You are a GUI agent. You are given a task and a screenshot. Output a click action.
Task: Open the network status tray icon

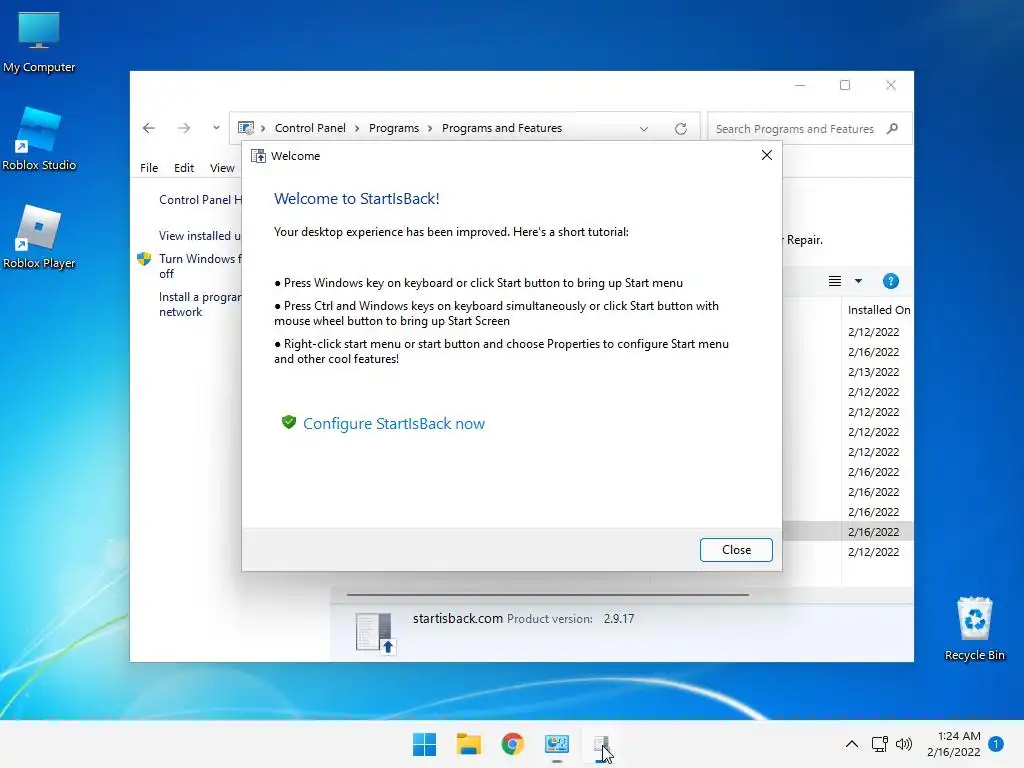[x=879, y=744]
